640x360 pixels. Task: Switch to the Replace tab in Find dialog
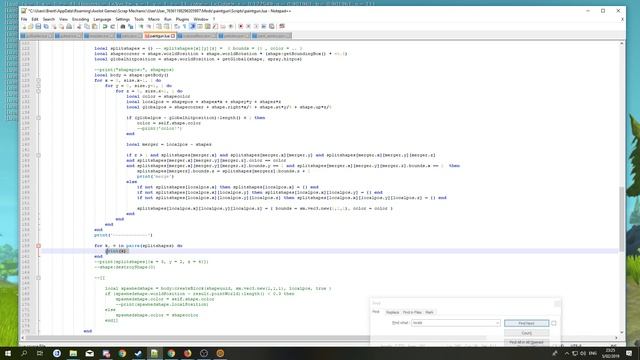coord(392,312)
